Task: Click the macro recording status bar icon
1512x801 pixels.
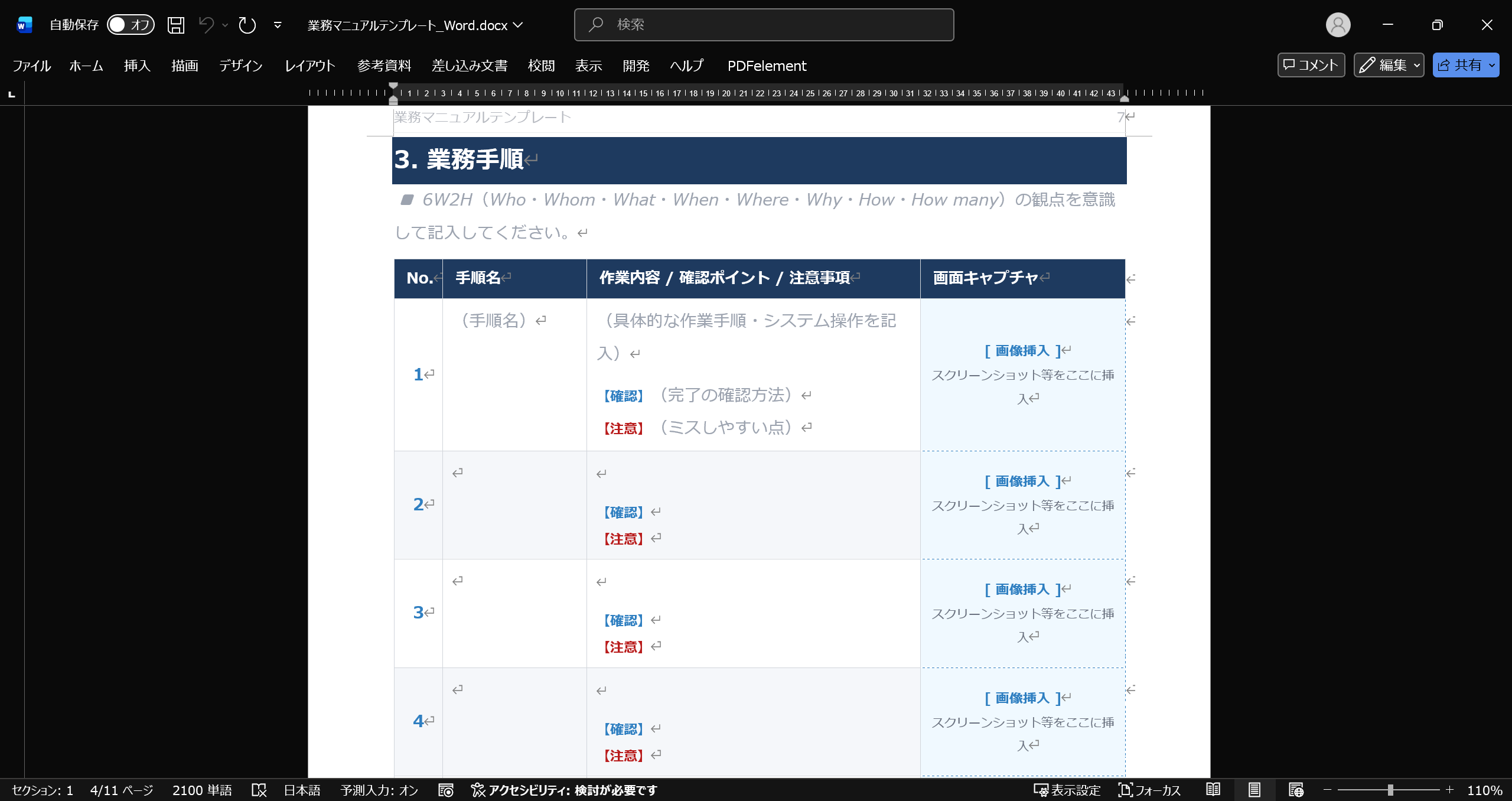Action: tap(446, 790)
